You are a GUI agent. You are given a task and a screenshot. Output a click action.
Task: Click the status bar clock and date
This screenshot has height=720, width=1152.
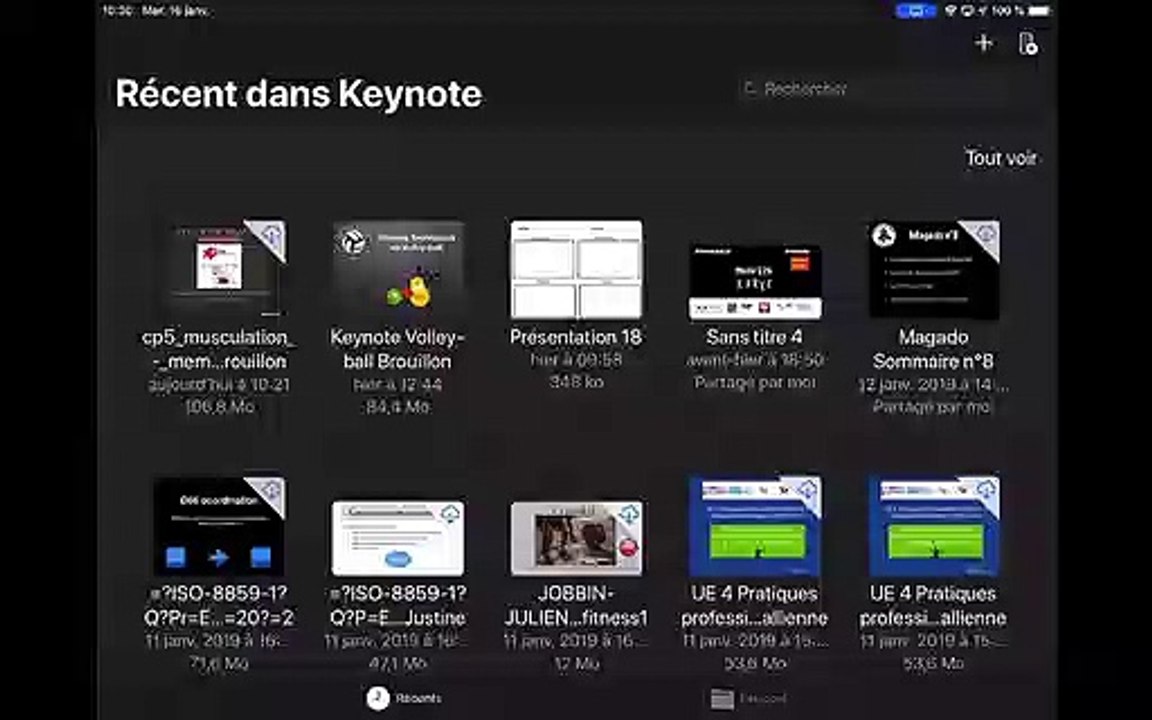point(155,11)
